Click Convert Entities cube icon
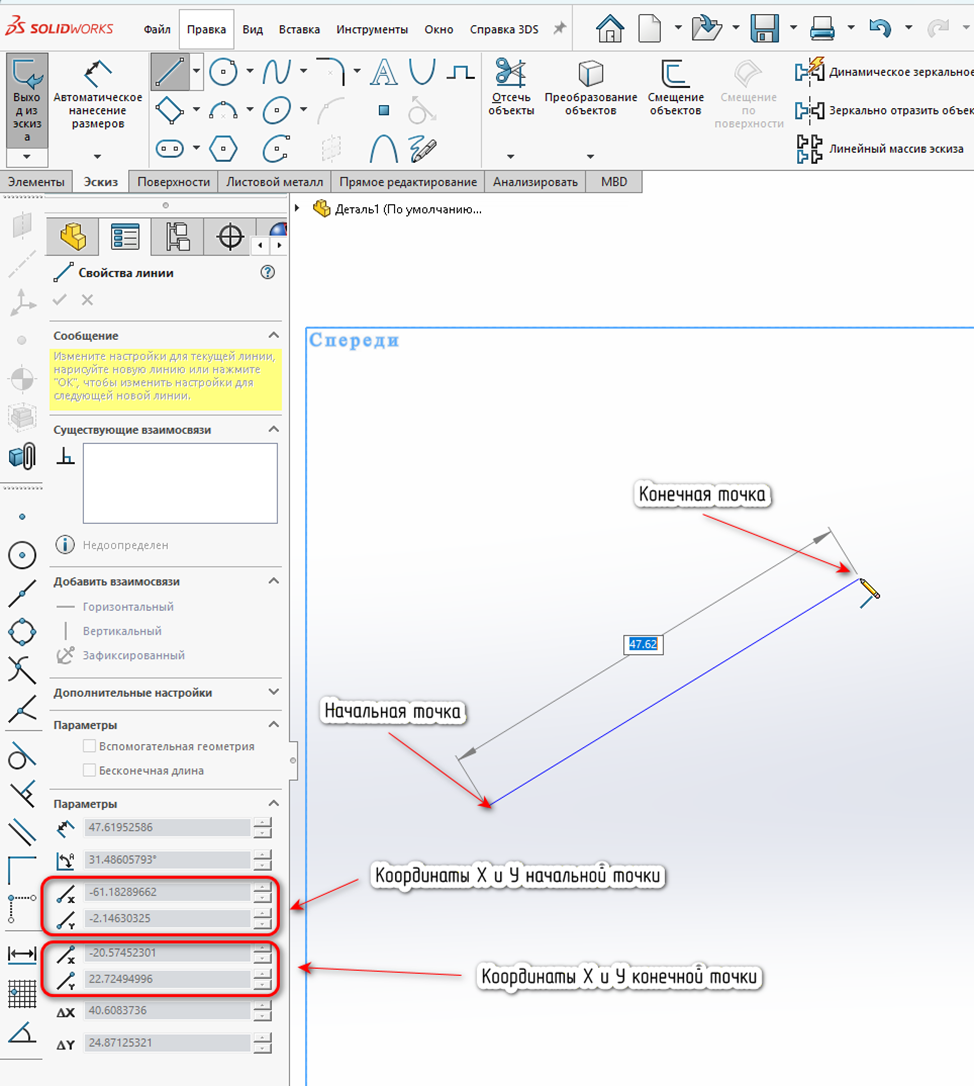Viewport: 974px width, 1086px height. click(x=591, y=73)
